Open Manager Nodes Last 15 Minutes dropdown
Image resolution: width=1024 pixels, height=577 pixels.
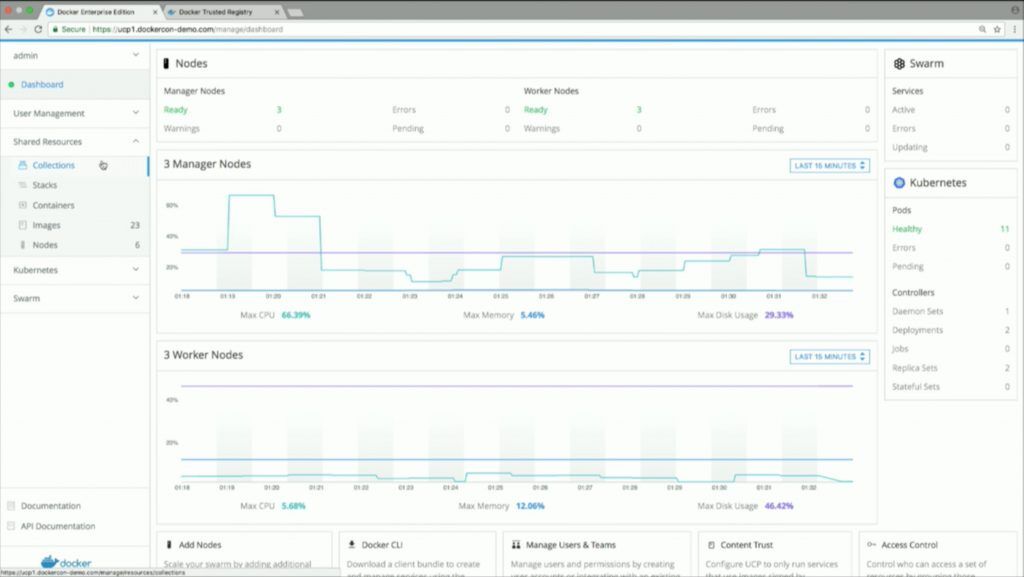(x=829, y=166)
